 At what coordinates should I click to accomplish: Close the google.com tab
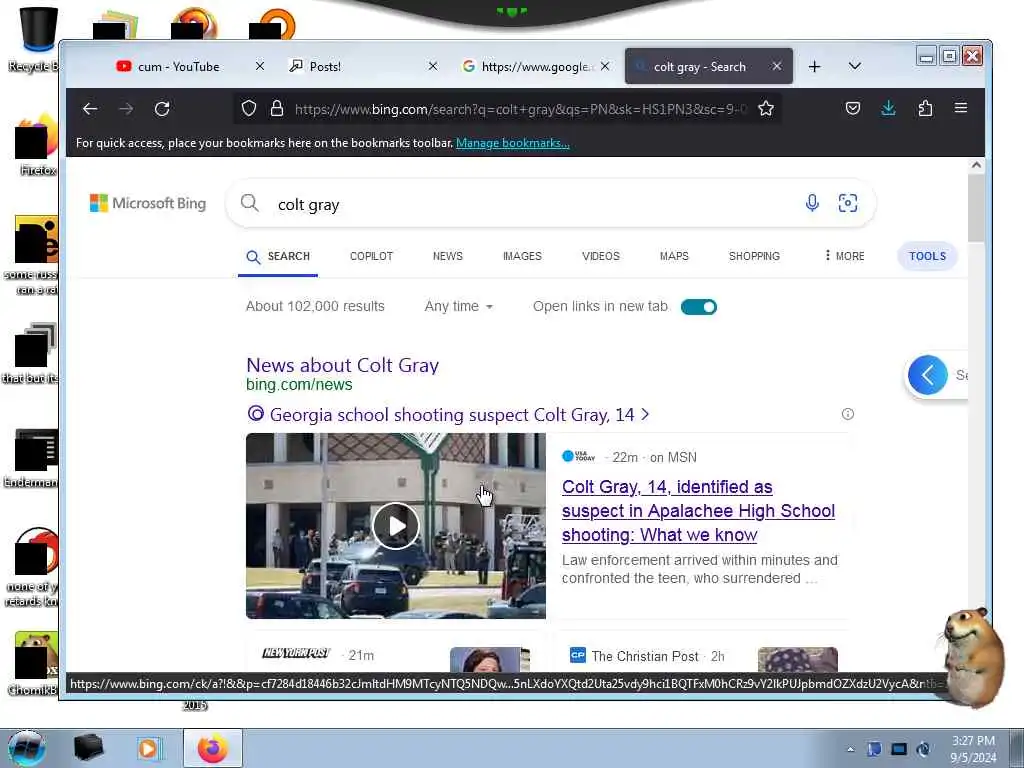point(605,66)
